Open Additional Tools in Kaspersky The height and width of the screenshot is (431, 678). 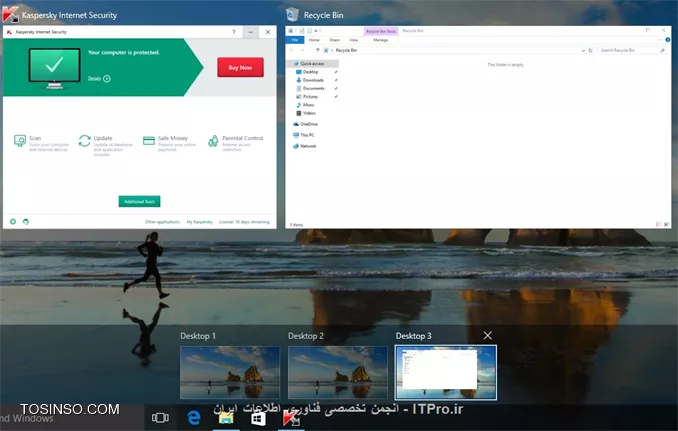point(139,201)
